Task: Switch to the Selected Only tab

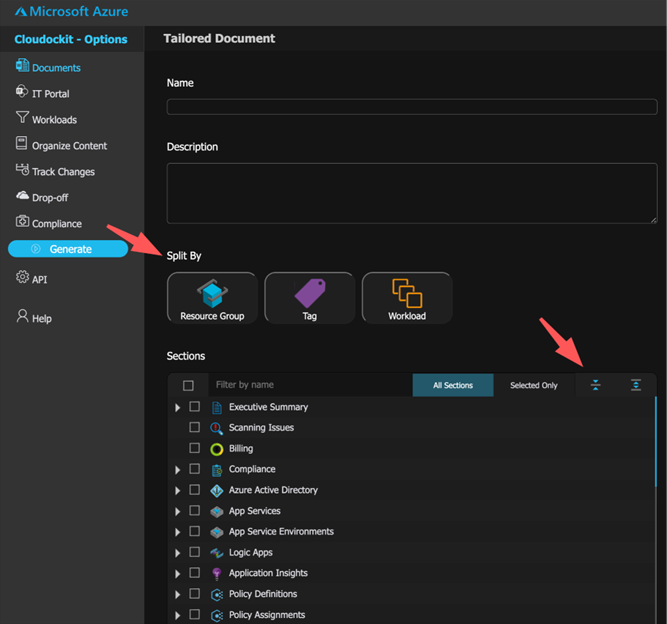Action: (x=534, y=385)
